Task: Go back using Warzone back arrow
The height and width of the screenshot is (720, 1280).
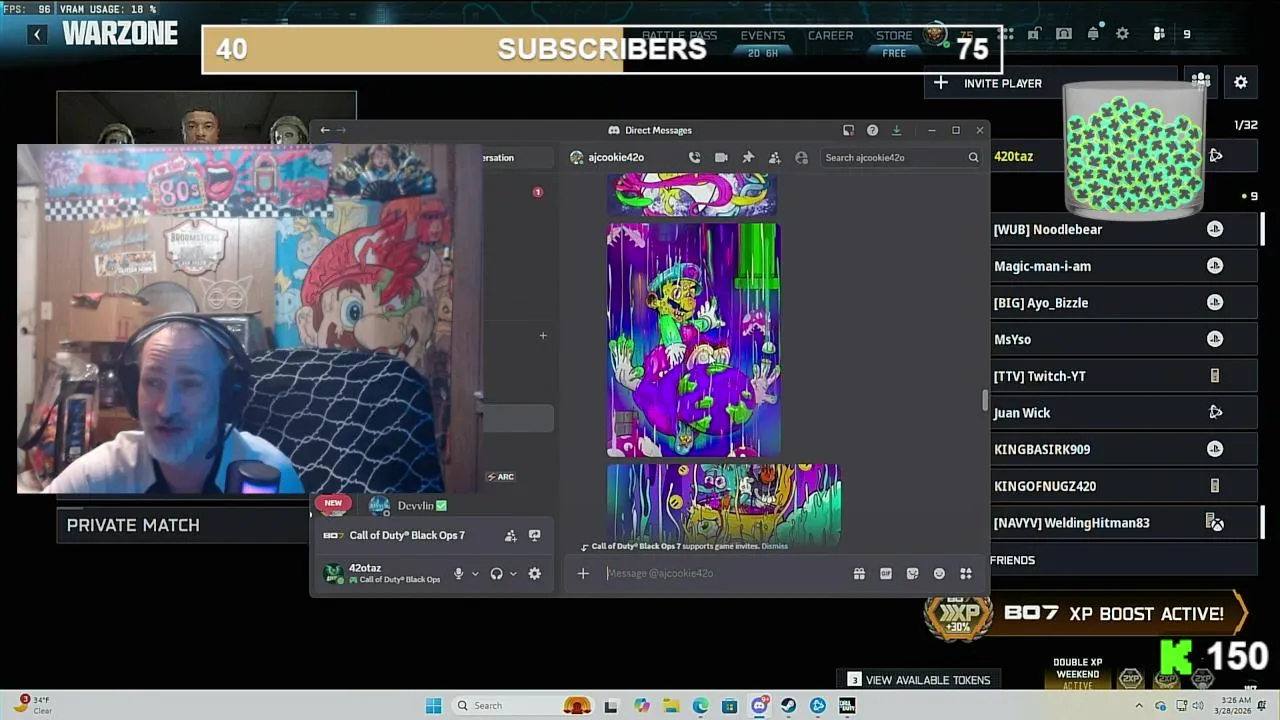Action: 37,34
